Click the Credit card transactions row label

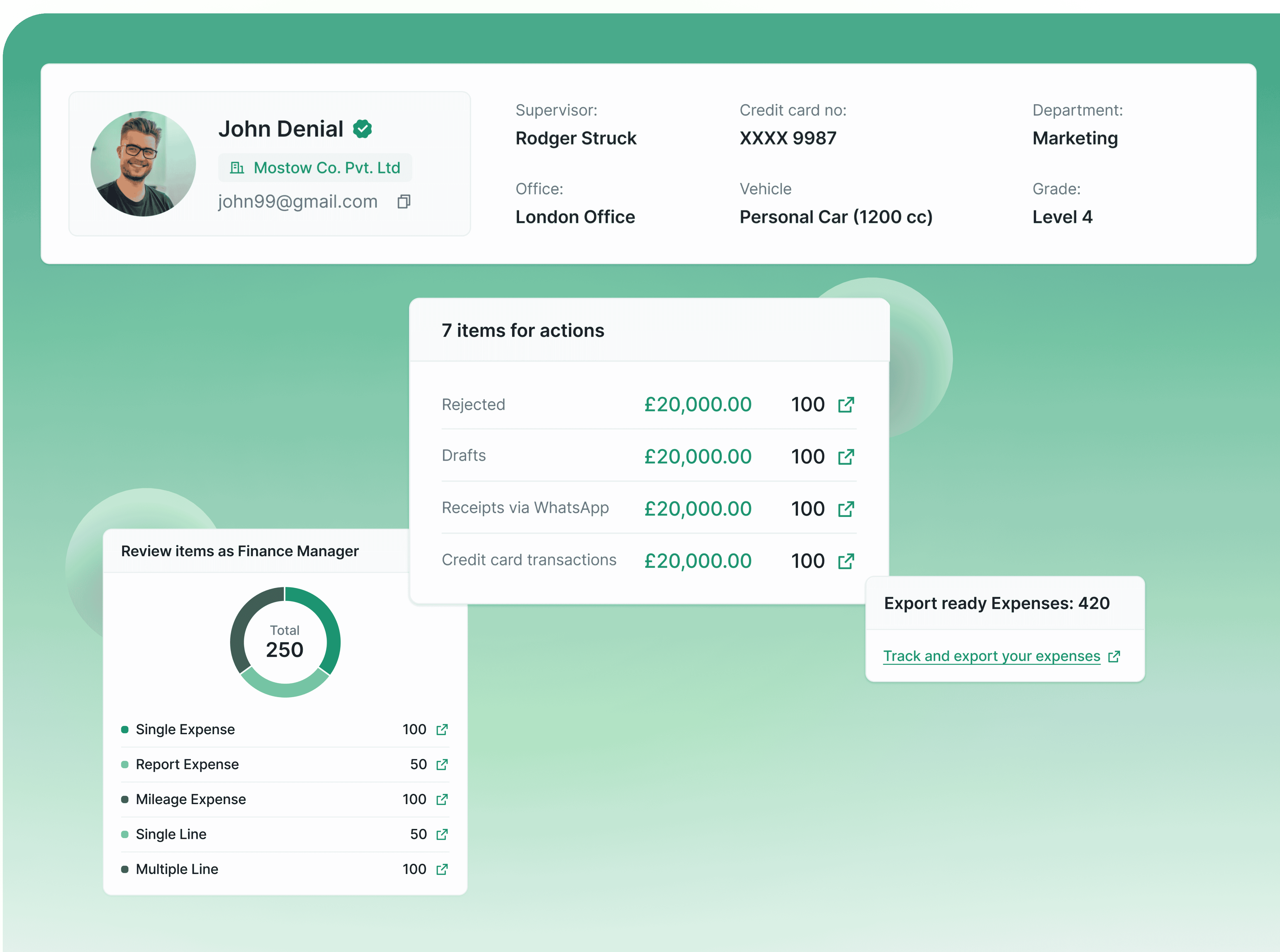529,560
